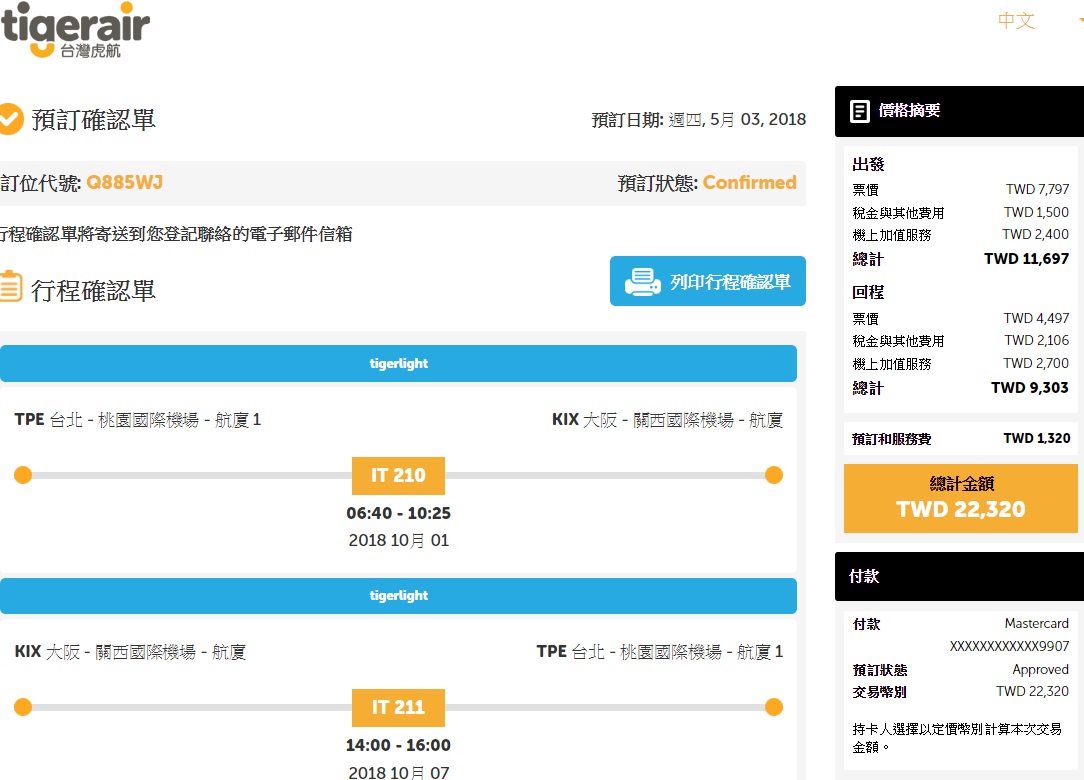The height and width of the screenshot is (780, 1084).
Task: Click the orange checkmark beside 預訂確認單
Action: [x=10, y=119]
